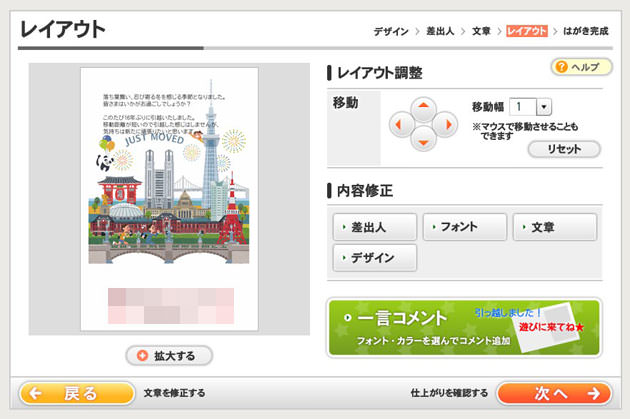Select レイアウト step in breadcrumb
Viewport: 630px width, 419px height.
527,31
